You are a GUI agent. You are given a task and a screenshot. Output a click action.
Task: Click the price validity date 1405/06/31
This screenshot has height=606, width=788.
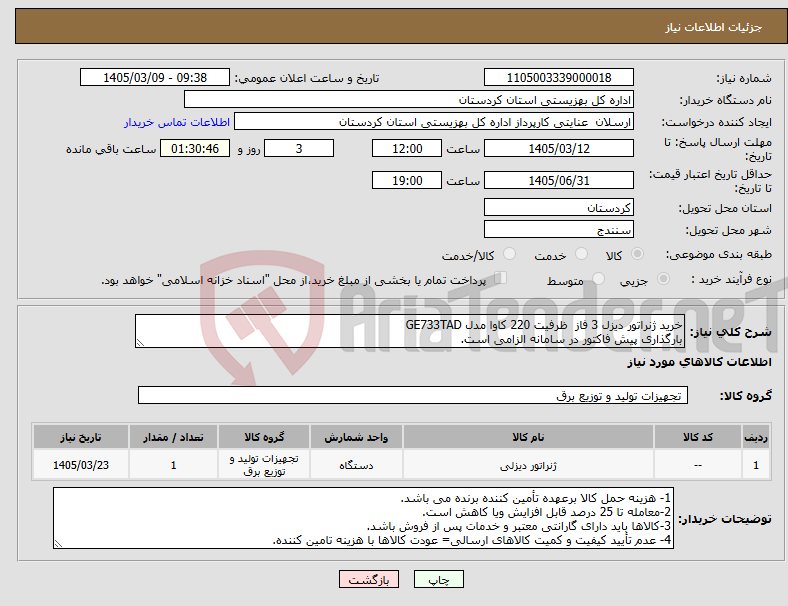point(558,180)
